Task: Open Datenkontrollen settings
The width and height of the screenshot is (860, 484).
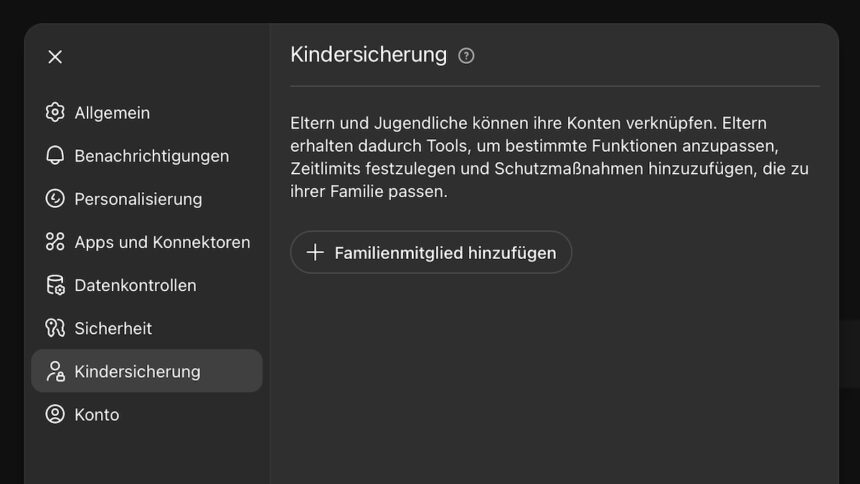Action: 135,285
